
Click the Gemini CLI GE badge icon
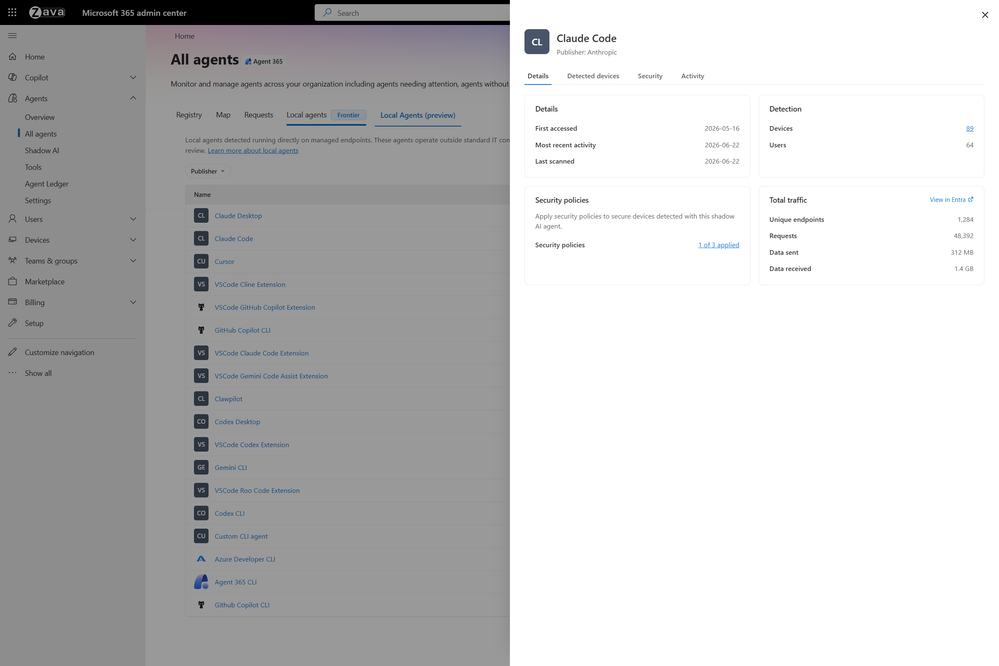[x=201, y=467]
